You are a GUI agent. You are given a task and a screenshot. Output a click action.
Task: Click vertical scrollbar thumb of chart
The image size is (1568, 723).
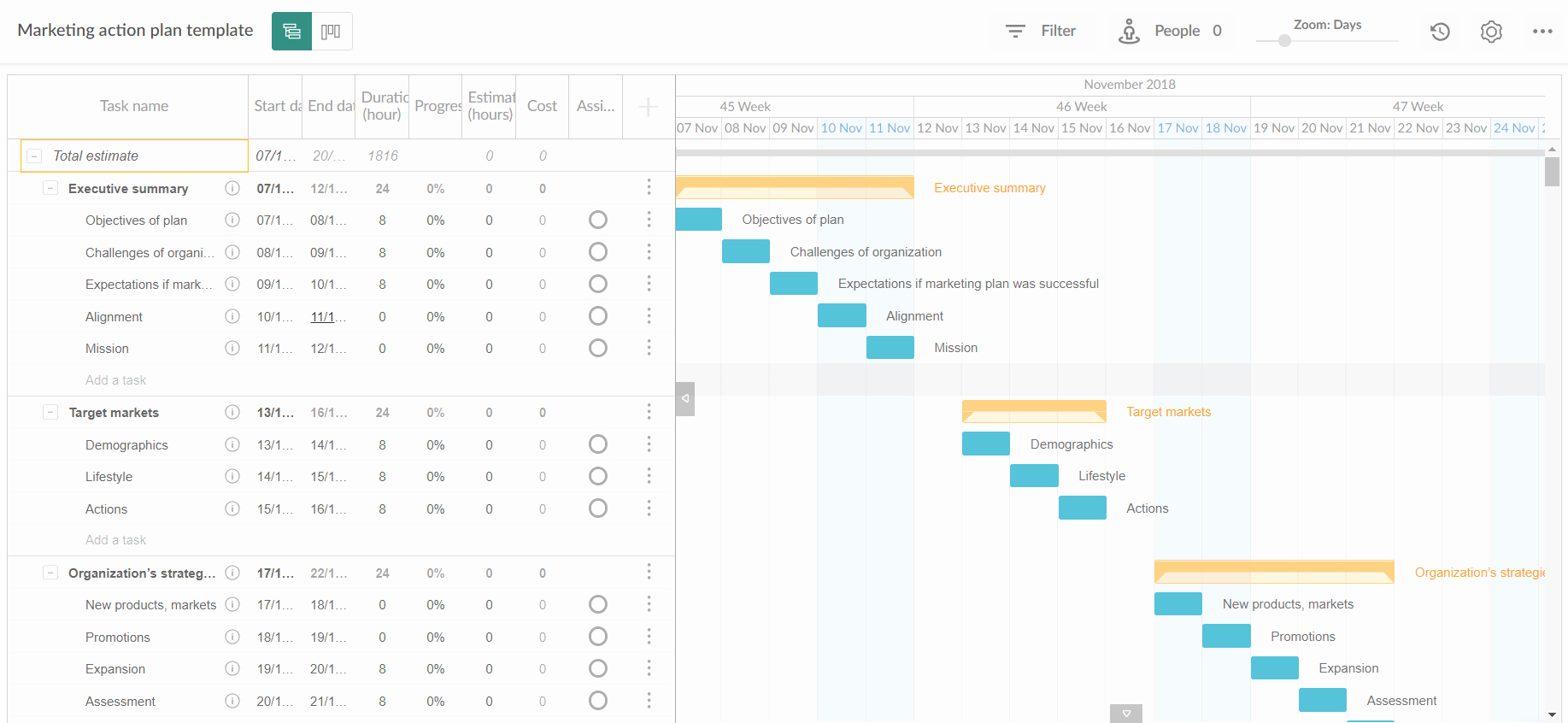pos(1552,172)
